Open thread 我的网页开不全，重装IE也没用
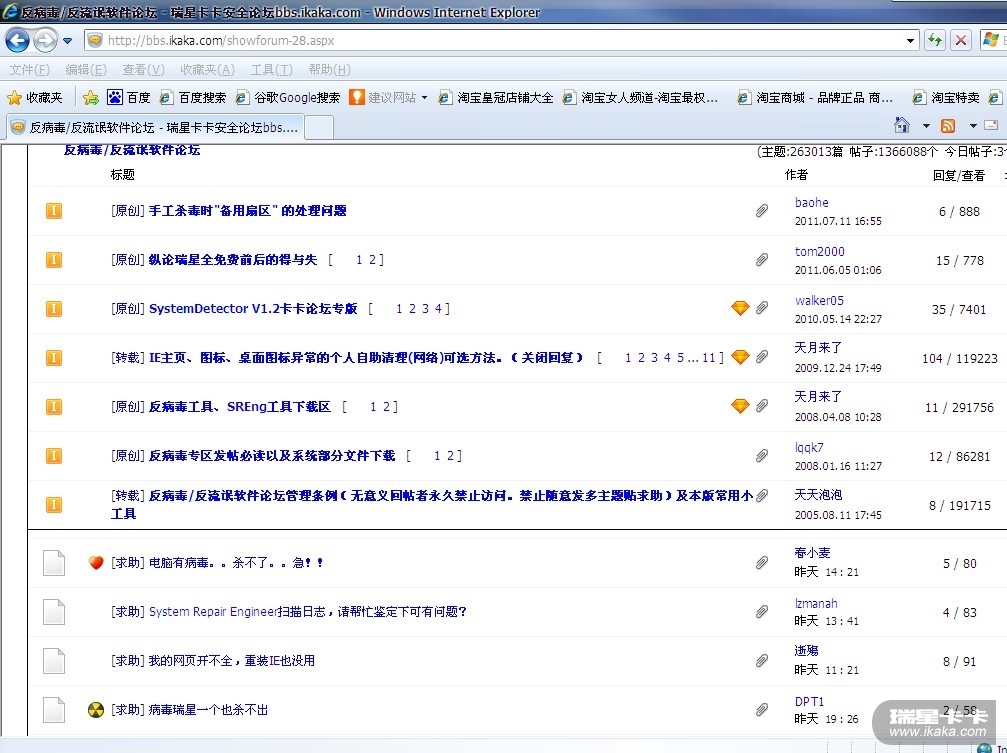The image size is (1007, 753). pos(232,660)
